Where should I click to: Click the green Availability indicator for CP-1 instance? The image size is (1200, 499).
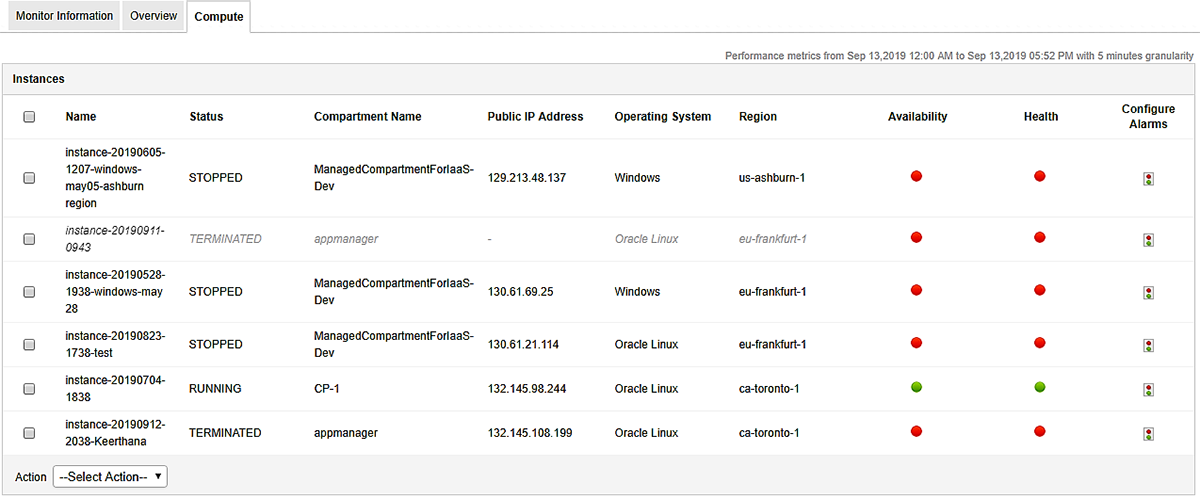[x=916, y=387]
